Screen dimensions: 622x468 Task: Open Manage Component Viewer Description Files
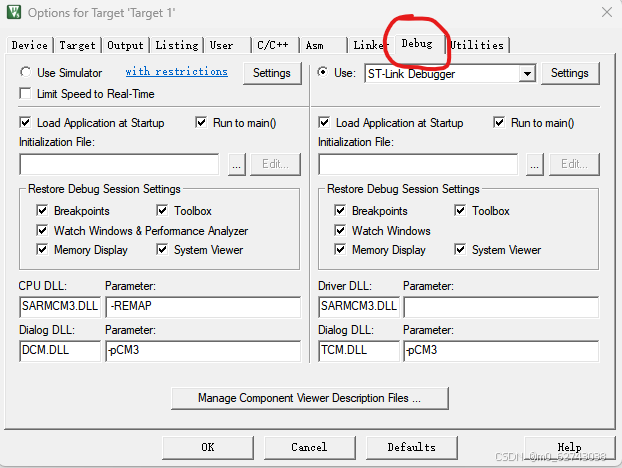(x=310, y=398)
